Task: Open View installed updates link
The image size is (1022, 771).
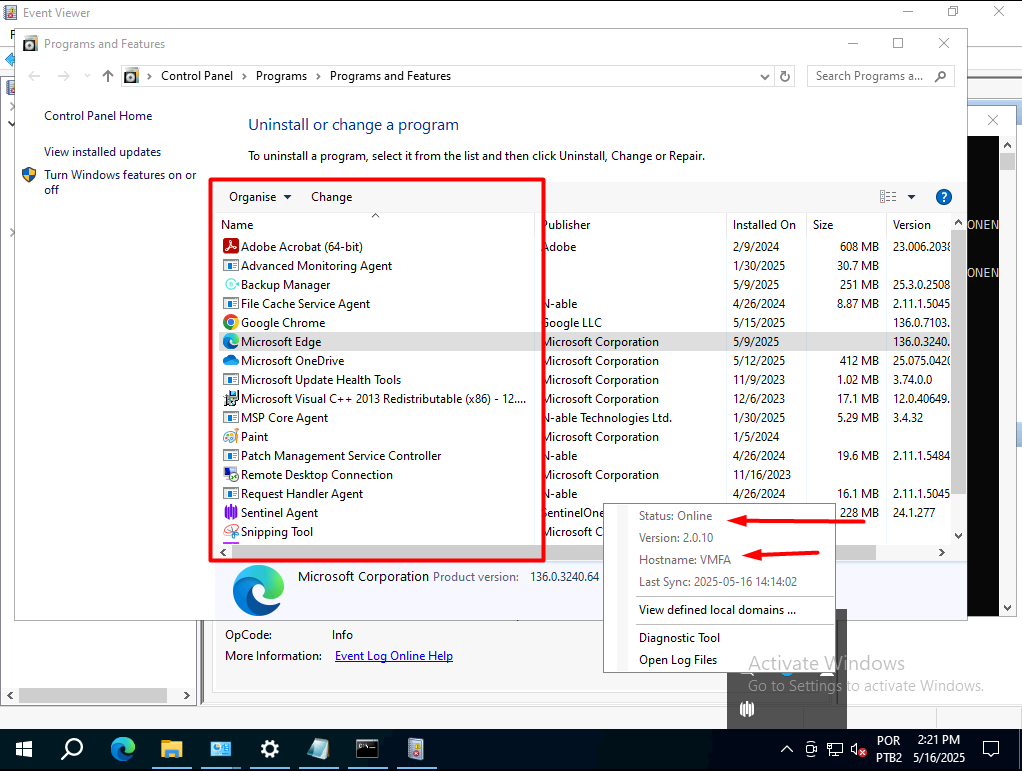Action: point(102,152)
